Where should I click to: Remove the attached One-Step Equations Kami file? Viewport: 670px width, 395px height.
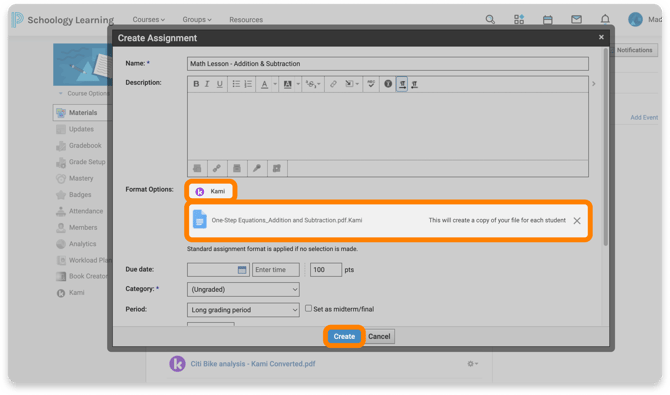pyautogui.click(x=577, y=221)
